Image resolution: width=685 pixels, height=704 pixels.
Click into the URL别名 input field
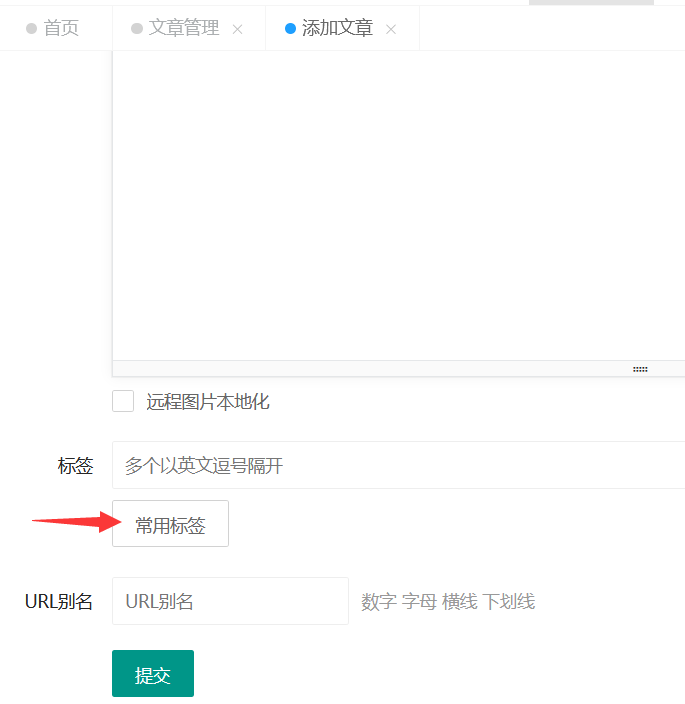[230, 601]
